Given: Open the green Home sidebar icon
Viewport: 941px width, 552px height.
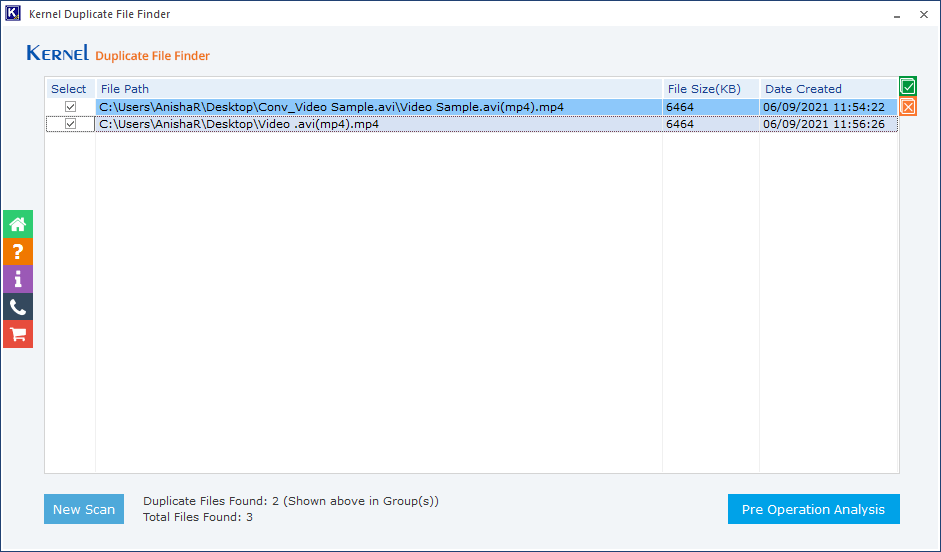Looking at the screenshot, I should coord(18,224).
